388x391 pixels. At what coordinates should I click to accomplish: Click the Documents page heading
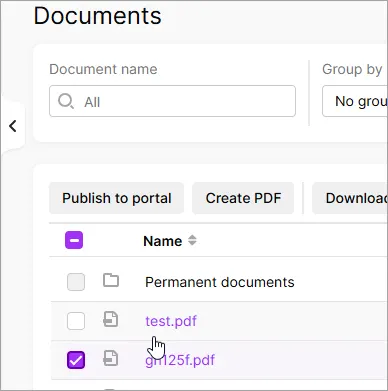[98, 16]
